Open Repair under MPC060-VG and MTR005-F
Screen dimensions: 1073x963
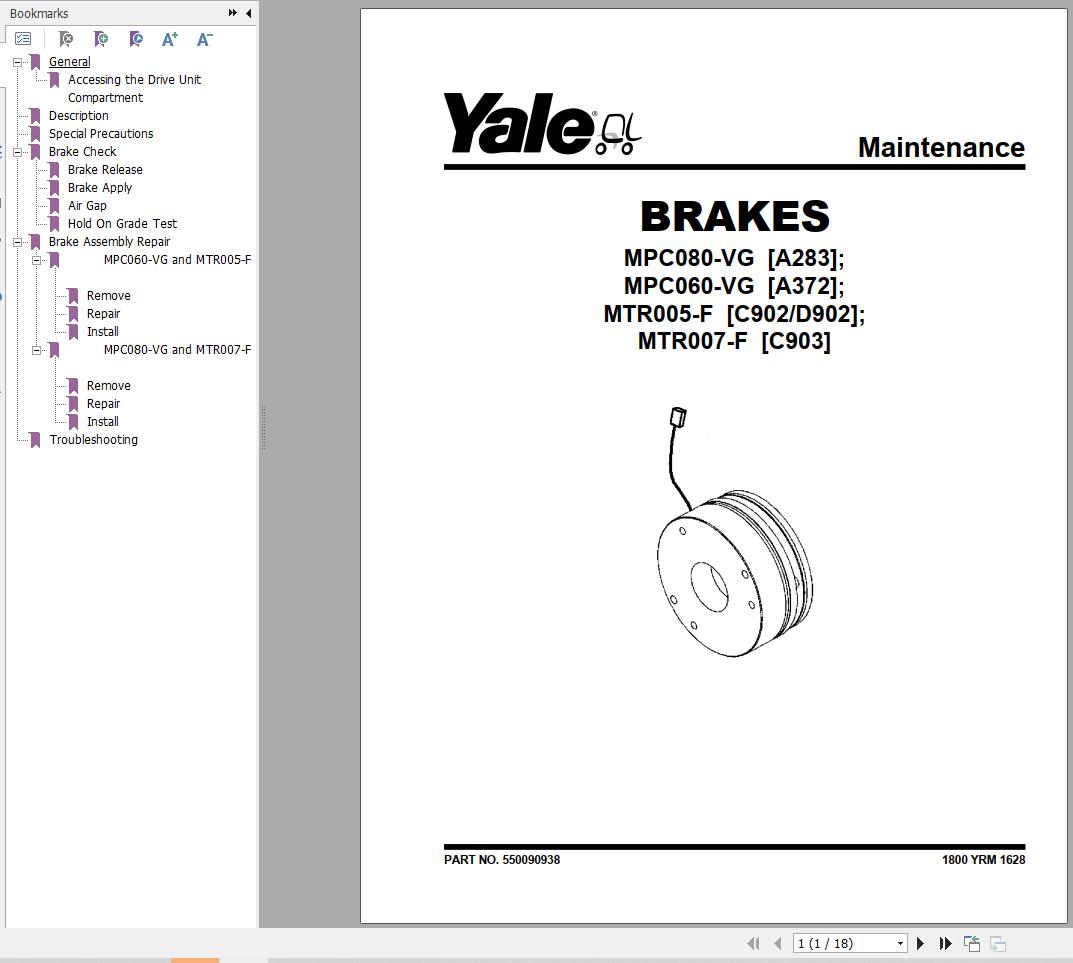[103, 313]
